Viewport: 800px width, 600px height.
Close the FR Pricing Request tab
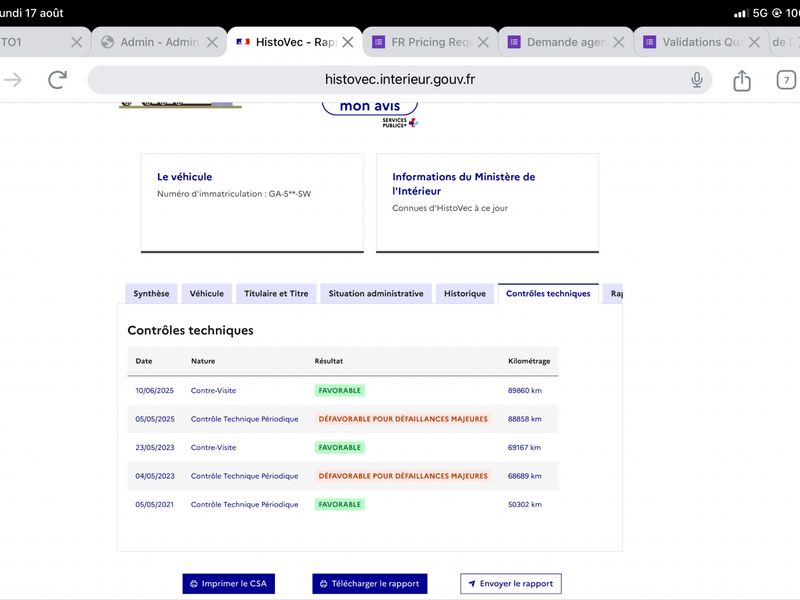click(x=483, y=42)
